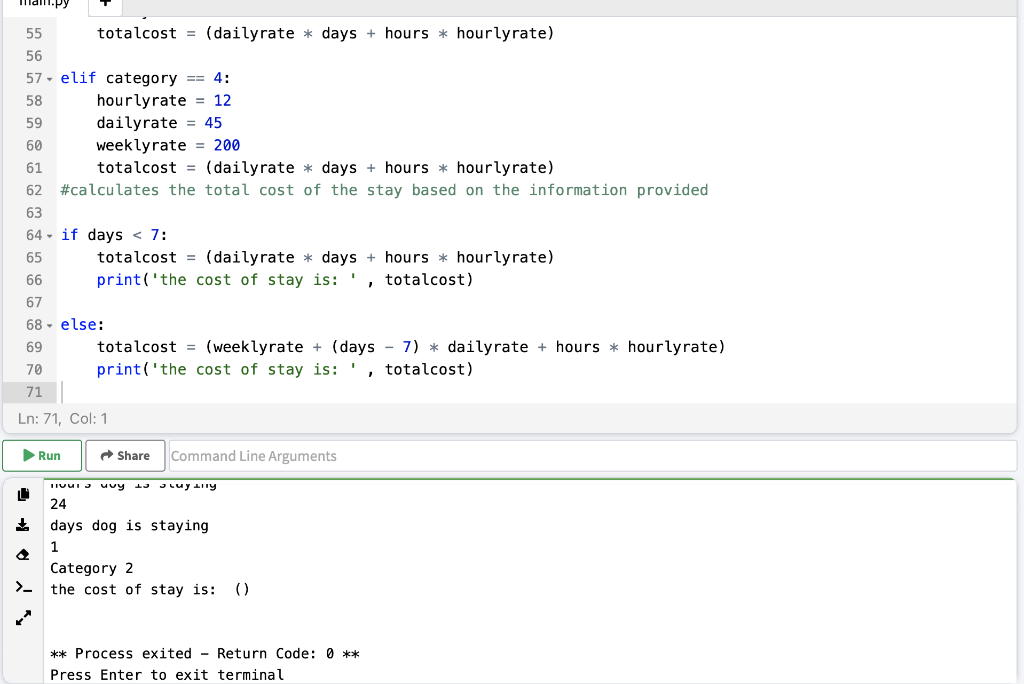Viewport: 1024px width, 684px height.
Task: Clear the console with the eraser icon
Action: pyautogui.click(x=23, y=554)
